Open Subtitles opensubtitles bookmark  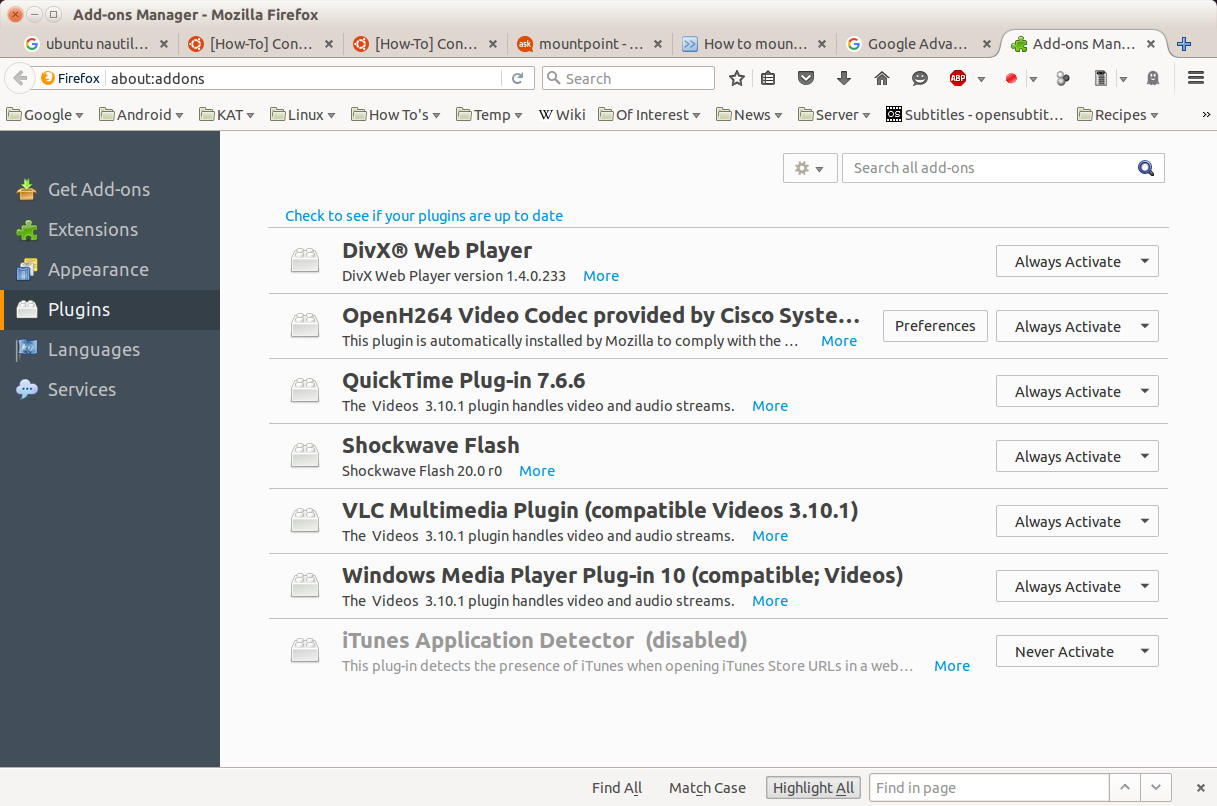(x=975, y=115)
